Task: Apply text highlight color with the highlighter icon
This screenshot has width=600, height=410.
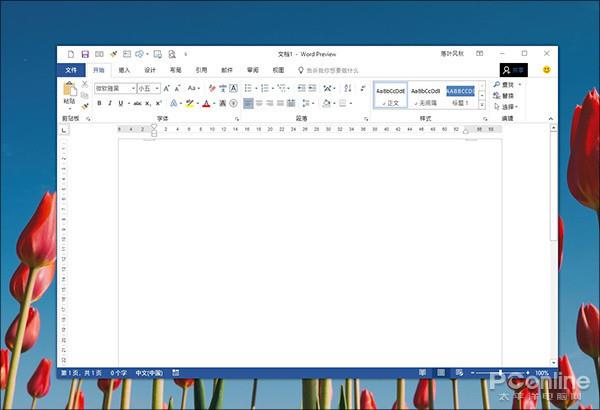Action: (190, 103)
